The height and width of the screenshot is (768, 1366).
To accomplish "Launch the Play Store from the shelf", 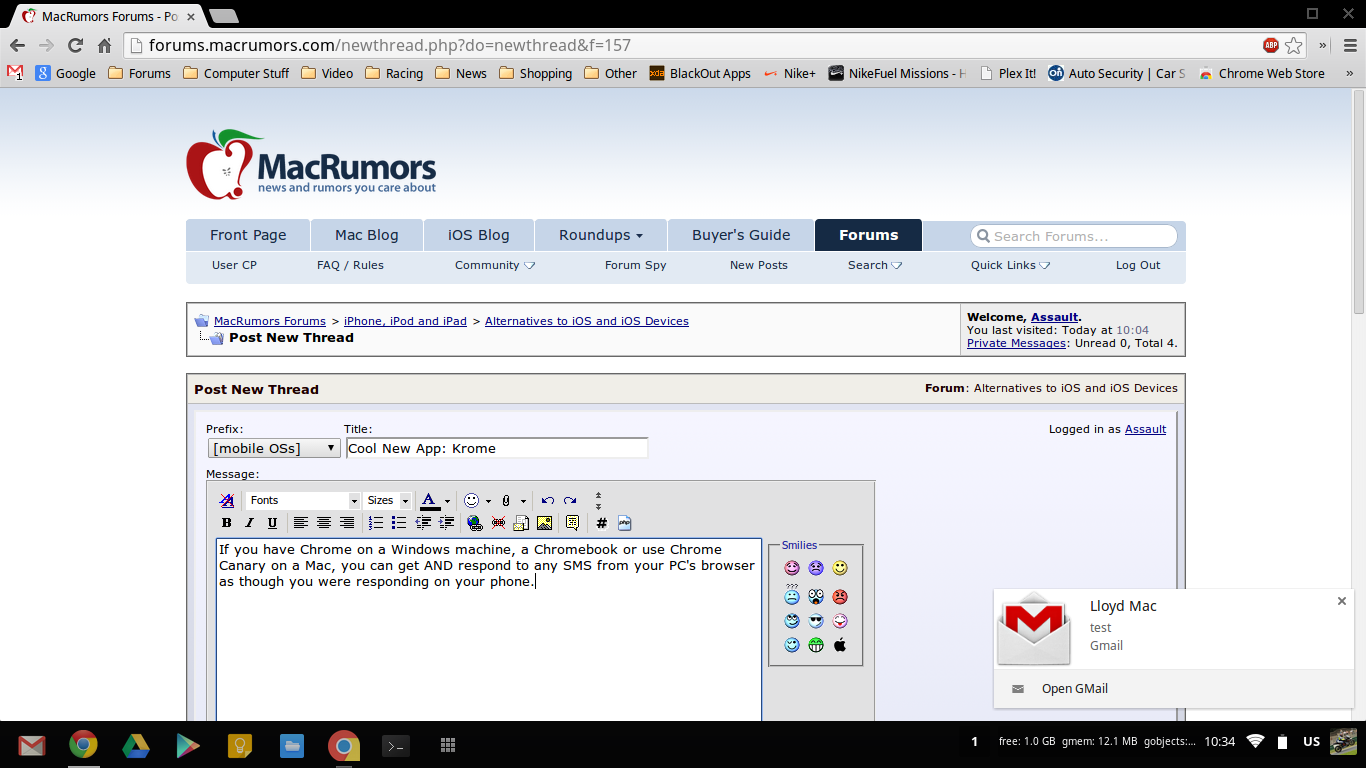I will point(187,745).
